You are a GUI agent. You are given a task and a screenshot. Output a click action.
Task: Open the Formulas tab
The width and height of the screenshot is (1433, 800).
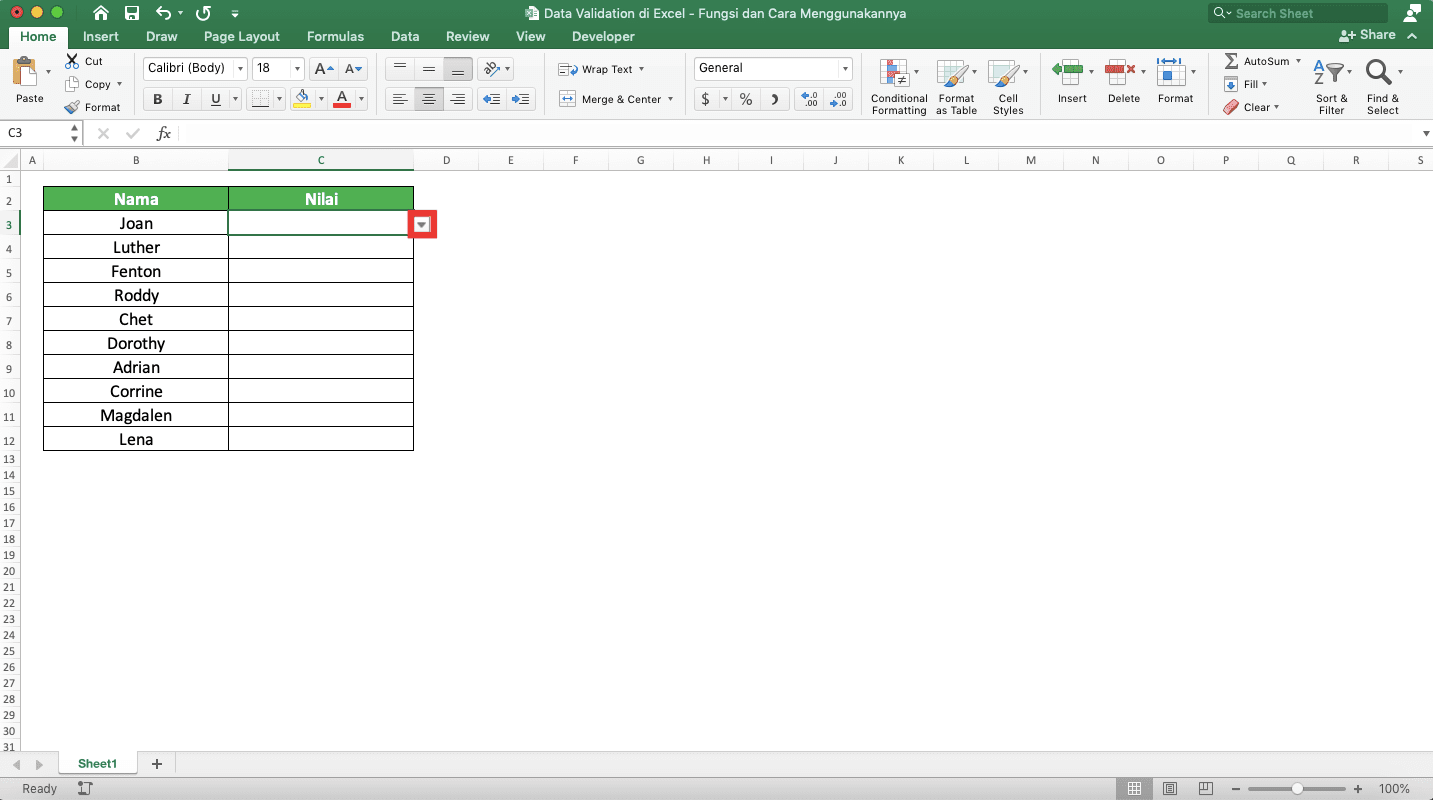[x=335, y=36]
